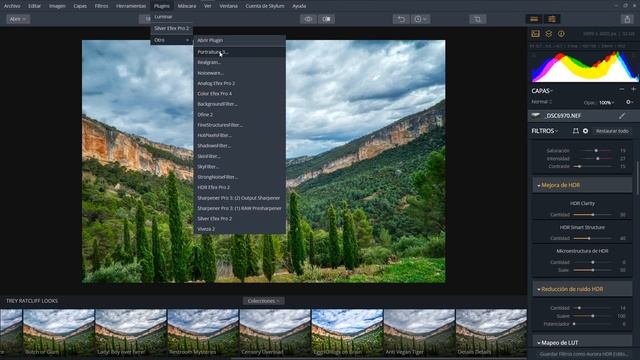Open the history clock dropdown

420,19
